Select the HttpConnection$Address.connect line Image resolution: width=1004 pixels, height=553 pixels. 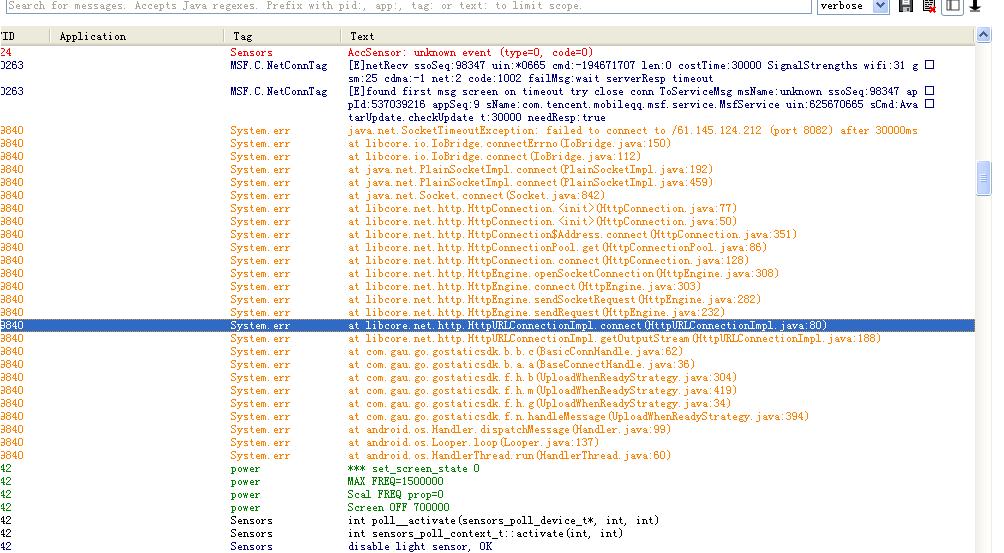click(x=487, y=234)
